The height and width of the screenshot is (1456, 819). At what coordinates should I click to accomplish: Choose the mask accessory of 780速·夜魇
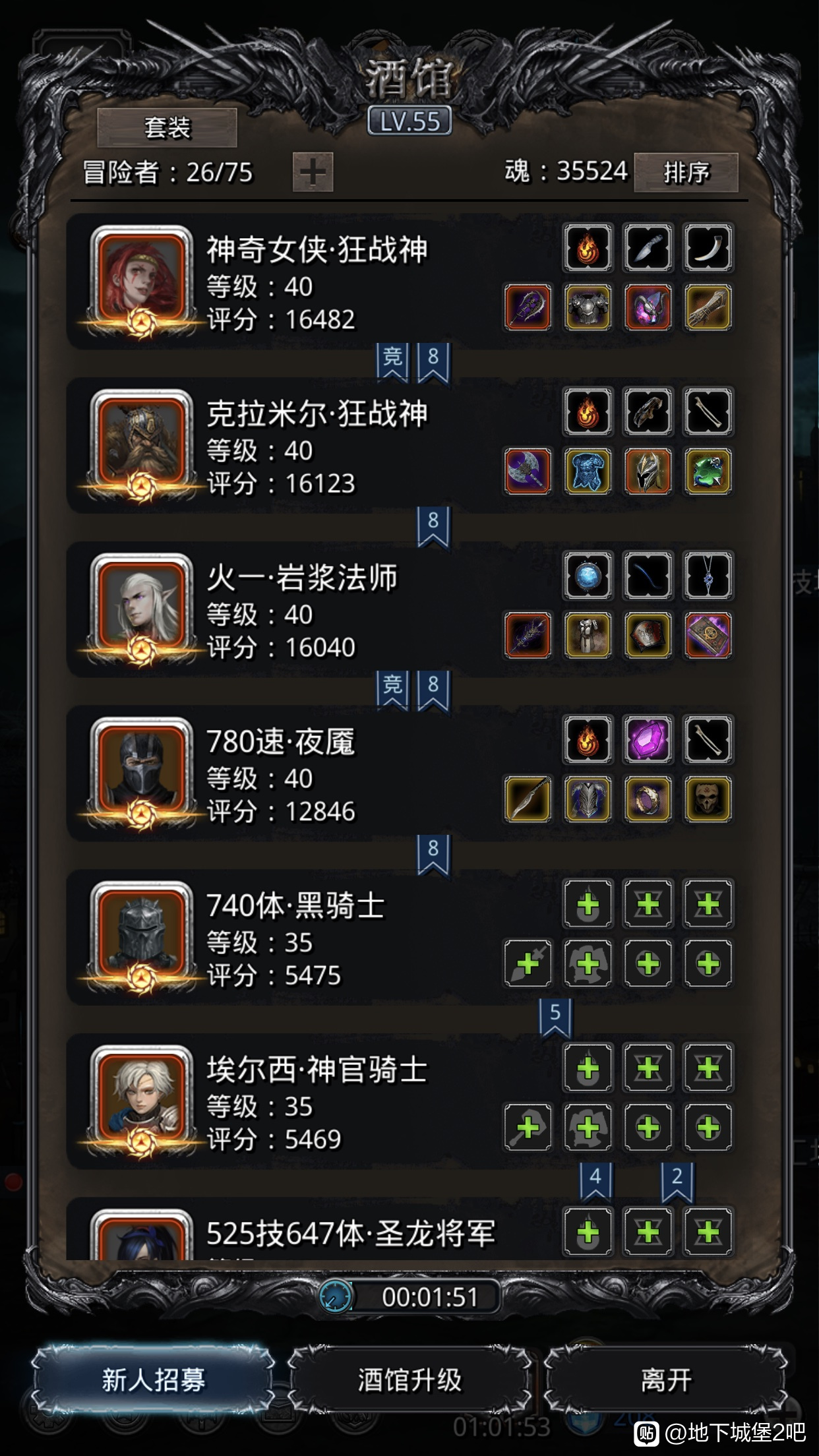(x=708, y=799)
